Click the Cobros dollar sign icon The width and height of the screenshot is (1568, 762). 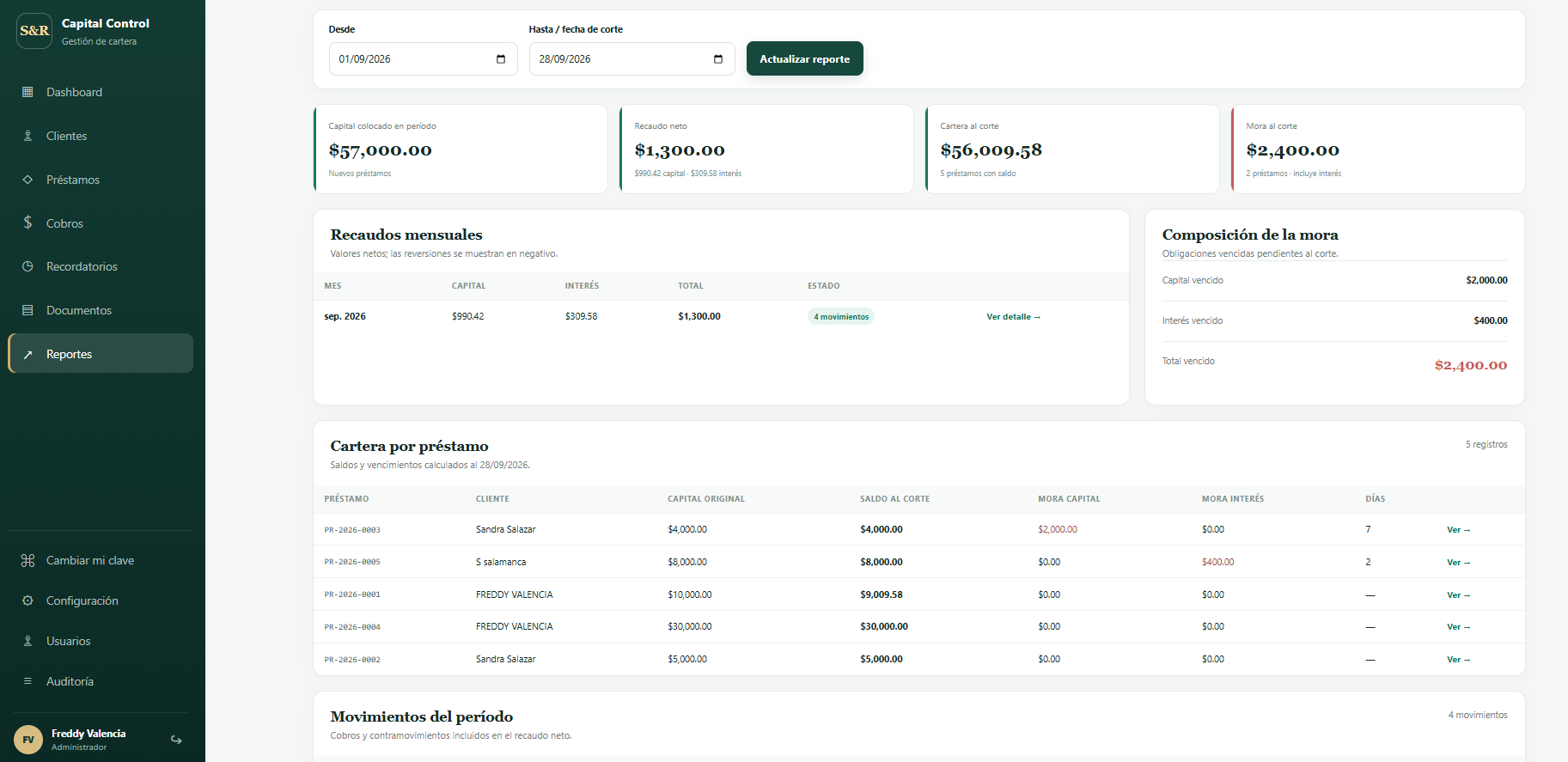[x=27, y=223]
